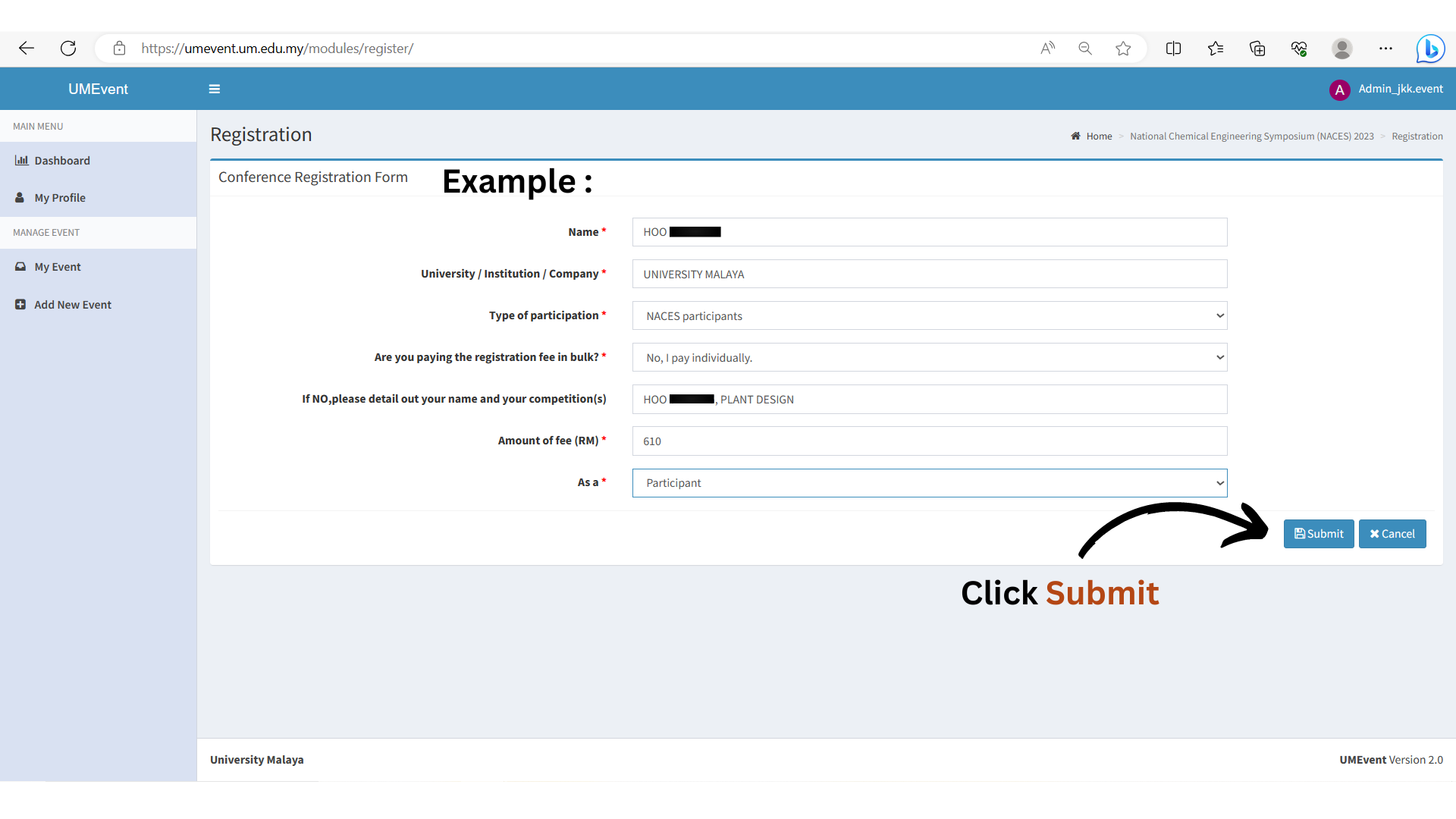Refresh the page with reload icon
Image resolution: width=1456 pixels, height=819 pixels.
pos(68,49)
